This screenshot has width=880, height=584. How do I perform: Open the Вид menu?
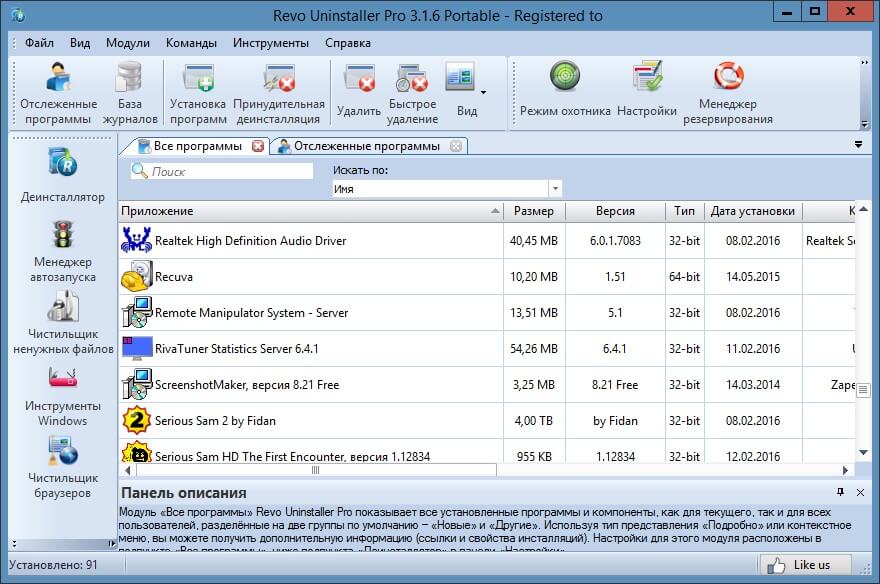80,43
